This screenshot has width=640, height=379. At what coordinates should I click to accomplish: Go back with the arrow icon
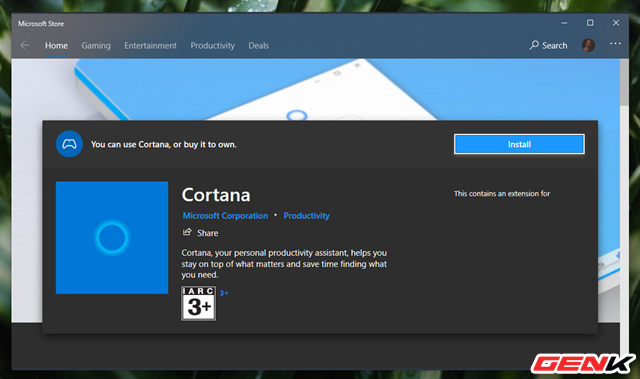click(x=25, y=45)
